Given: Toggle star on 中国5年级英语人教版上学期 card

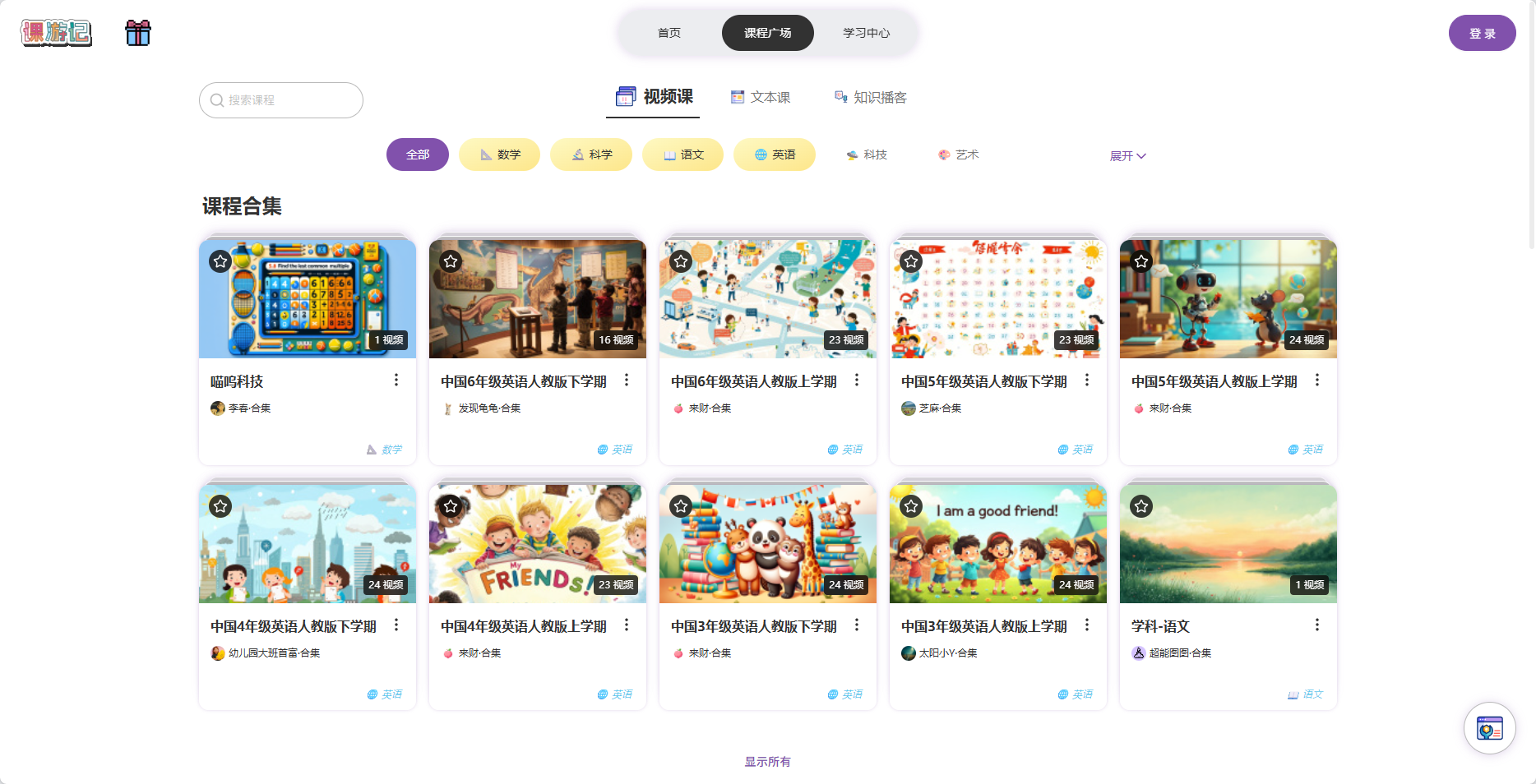Looking at the screenshot, I should pos(1141,261).
